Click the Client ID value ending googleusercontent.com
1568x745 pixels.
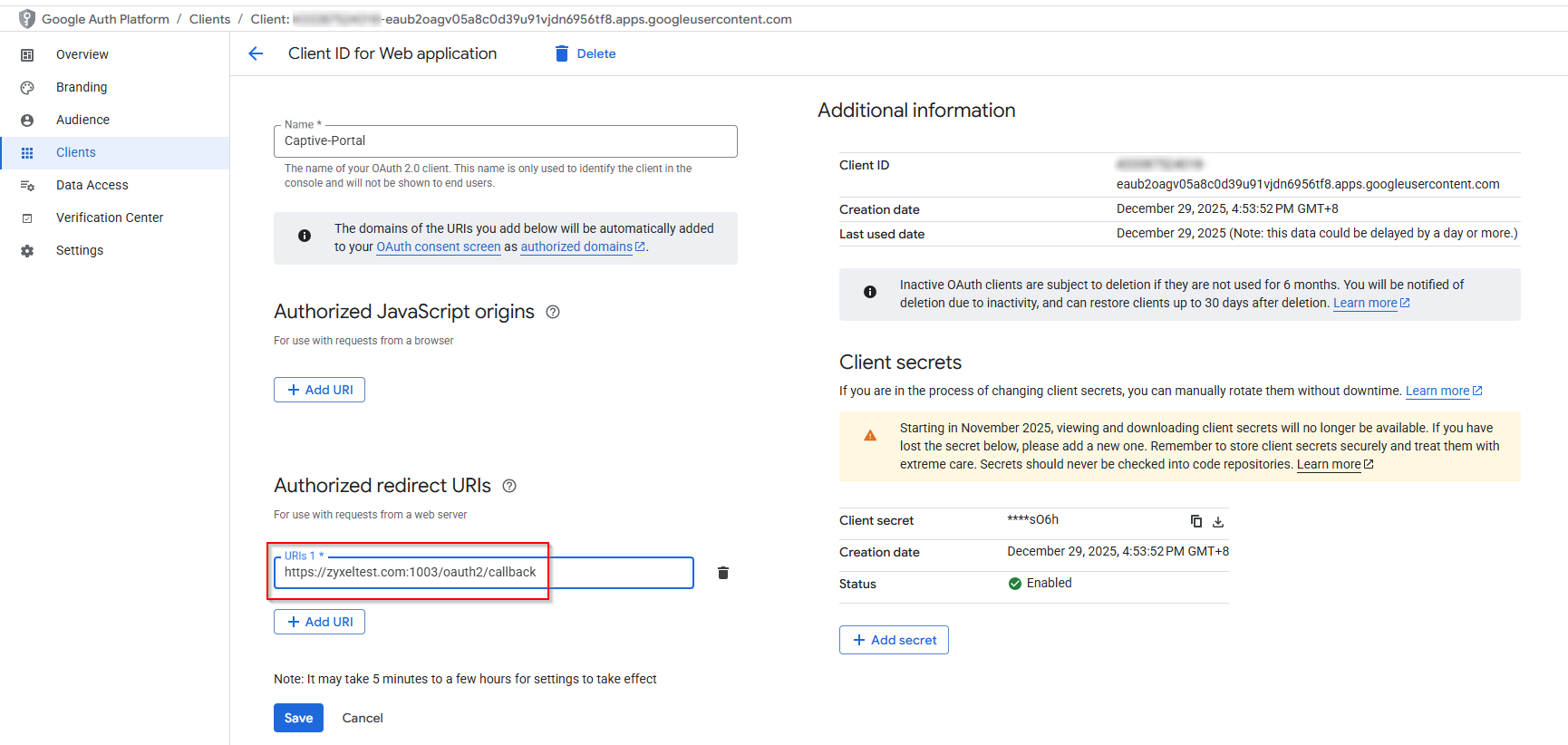point(1308,184)
